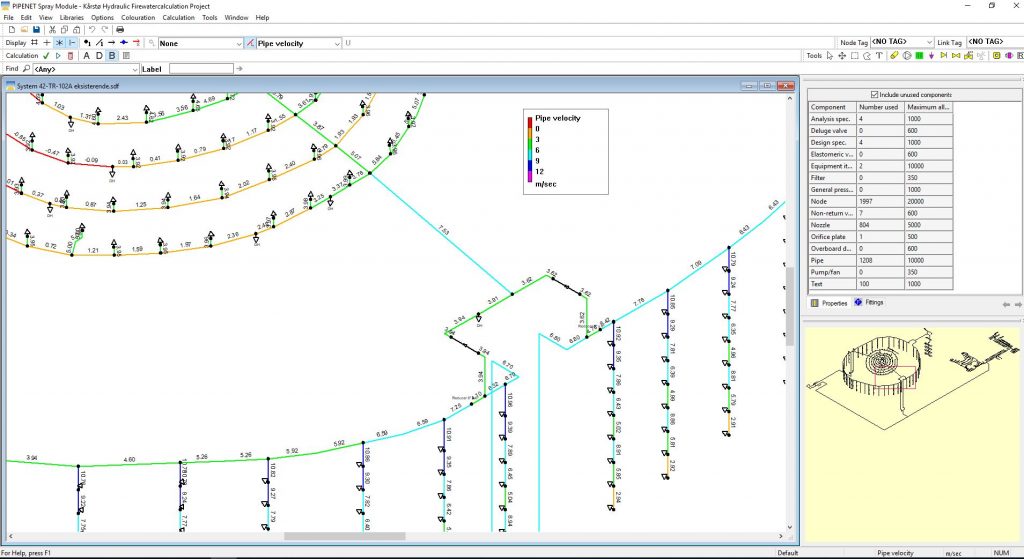Select the rectangle area selection tool
Image resolution: width=1024 pixels, height=559 pixels.
854,56
